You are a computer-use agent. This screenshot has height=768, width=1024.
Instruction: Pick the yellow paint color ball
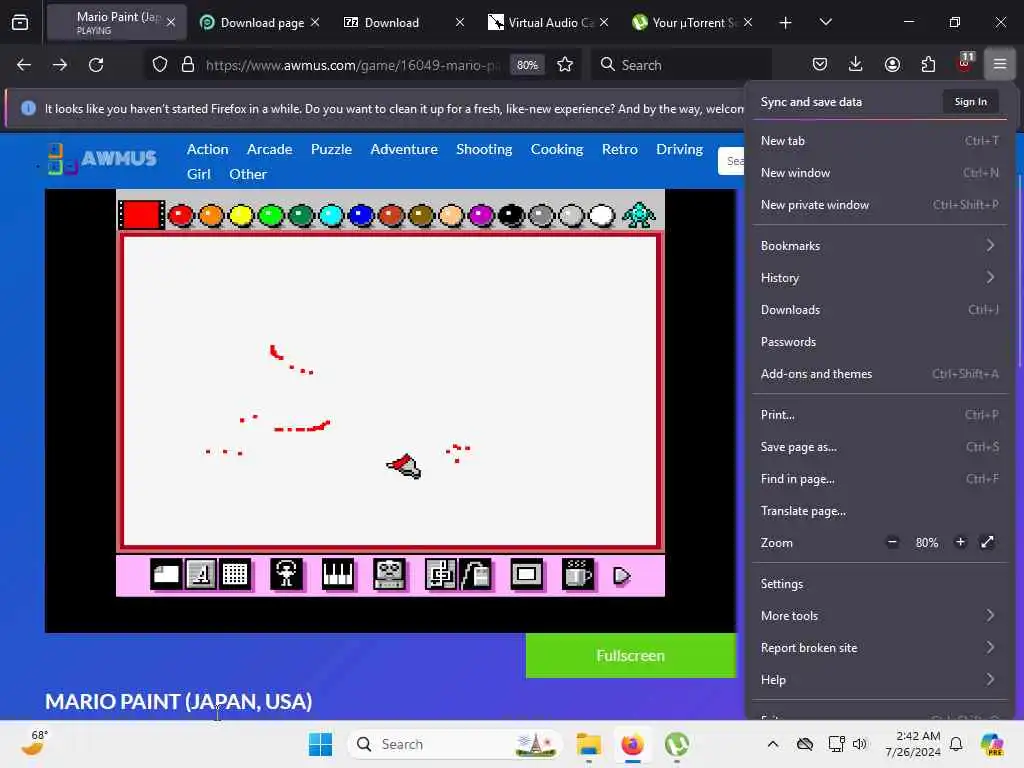[241, 215]
